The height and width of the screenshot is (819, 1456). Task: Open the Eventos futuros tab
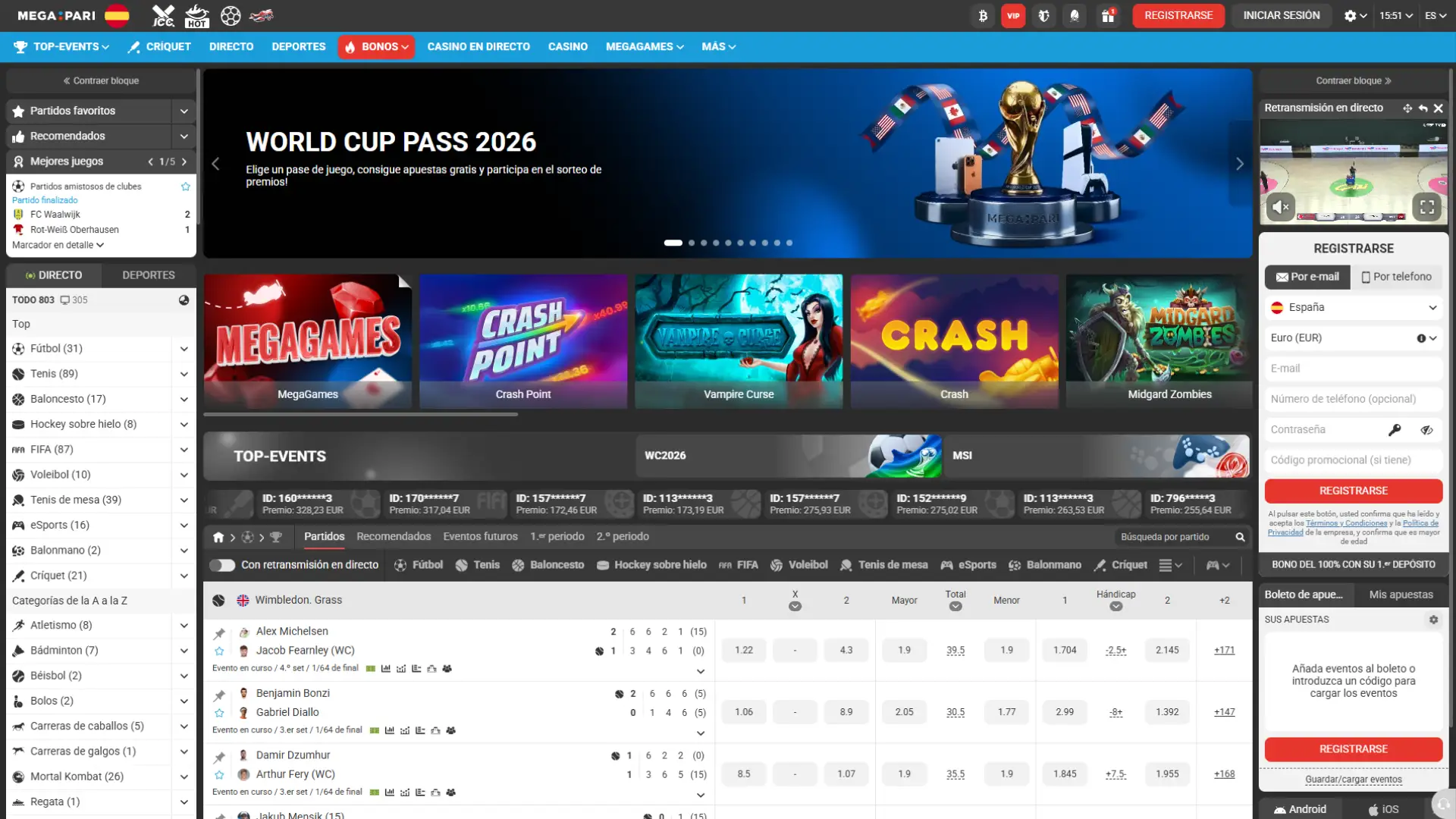click(x=480, y=537)
